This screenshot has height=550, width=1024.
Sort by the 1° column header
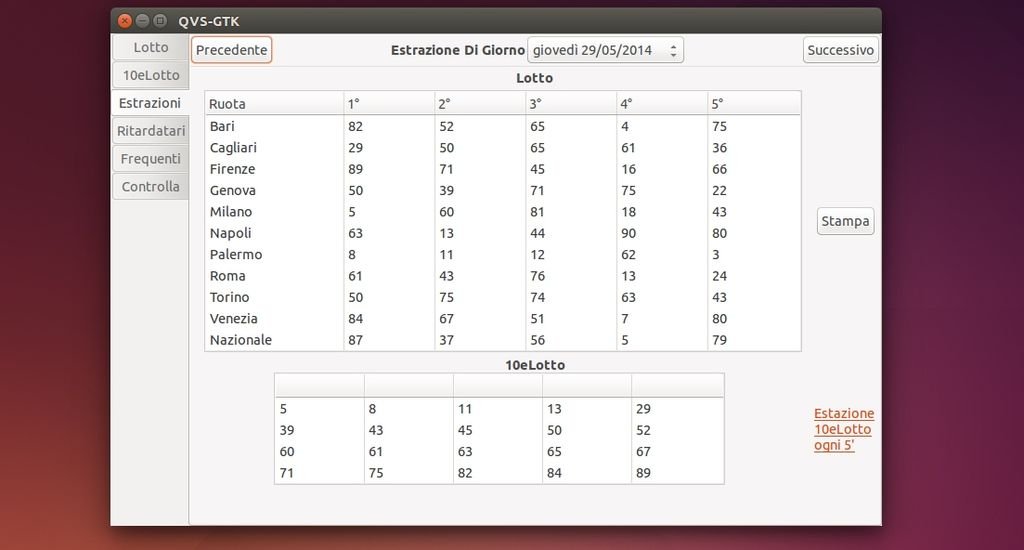click(389, 104)
